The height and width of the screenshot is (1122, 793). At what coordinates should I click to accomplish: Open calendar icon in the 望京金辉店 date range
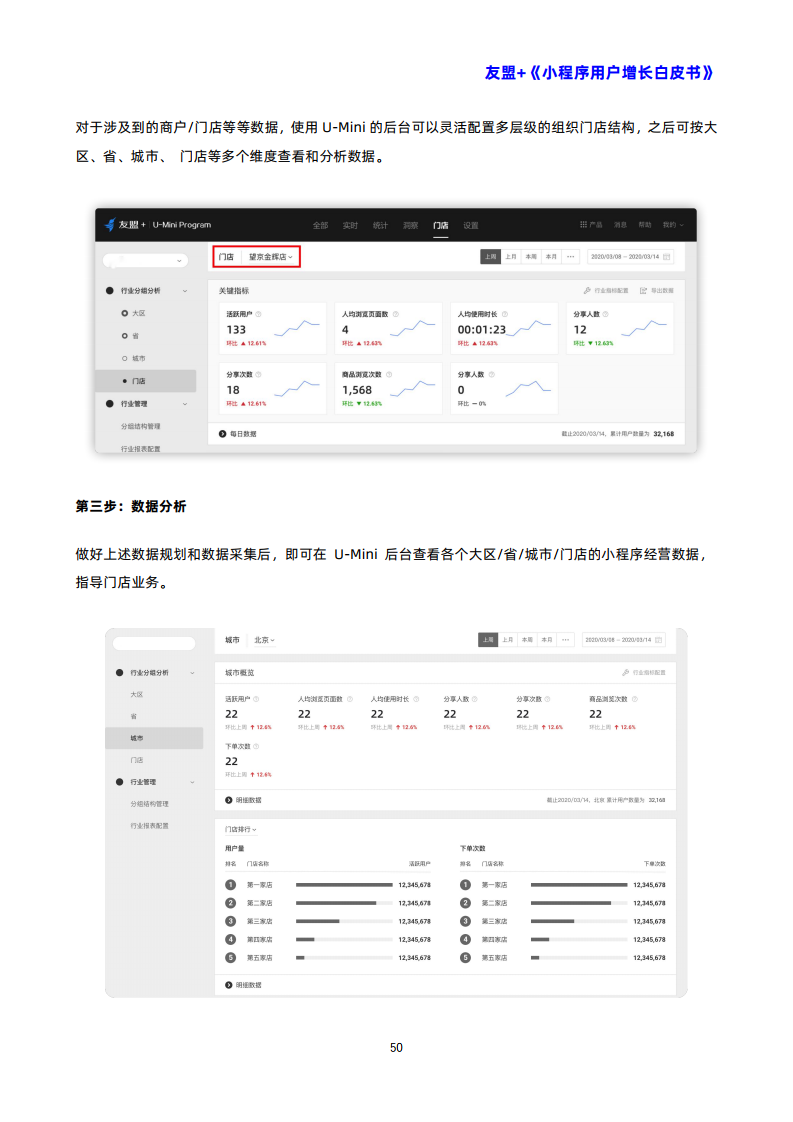click(x=667, y=257)
